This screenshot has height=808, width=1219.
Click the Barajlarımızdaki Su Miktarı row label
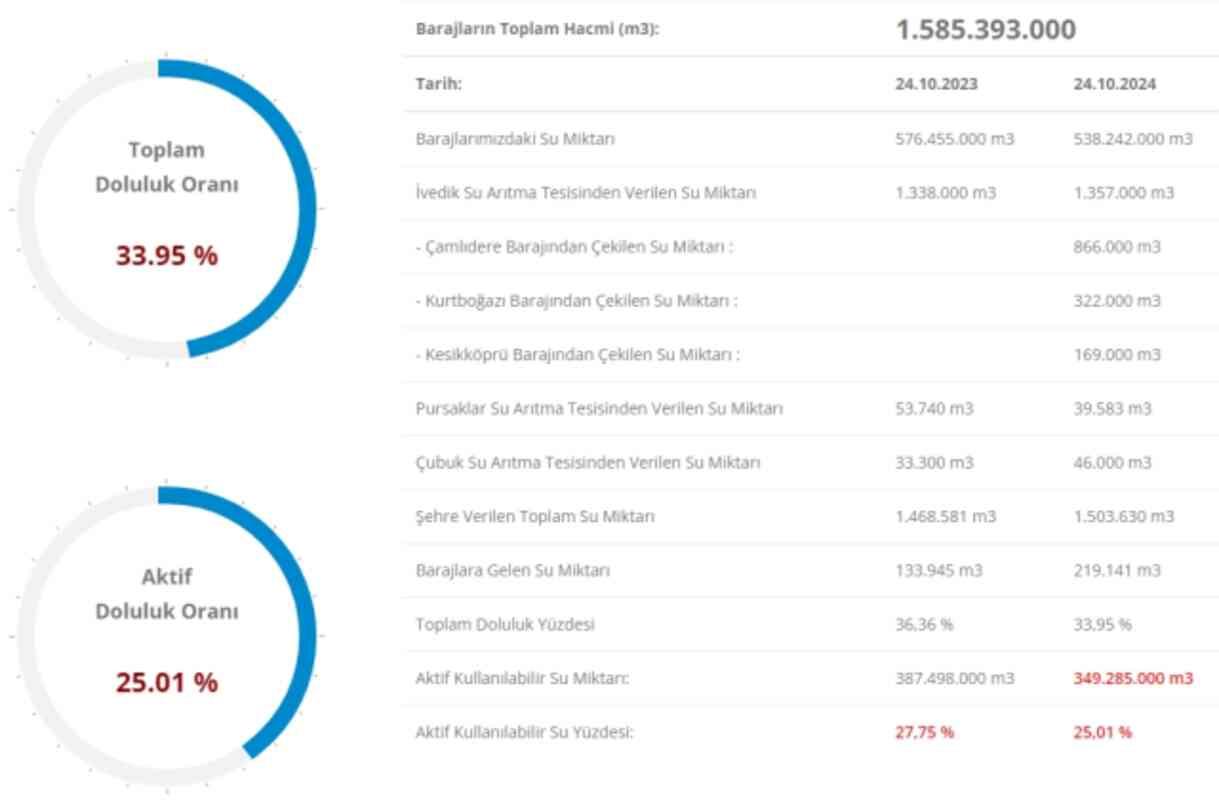click(x=515, y=139)
